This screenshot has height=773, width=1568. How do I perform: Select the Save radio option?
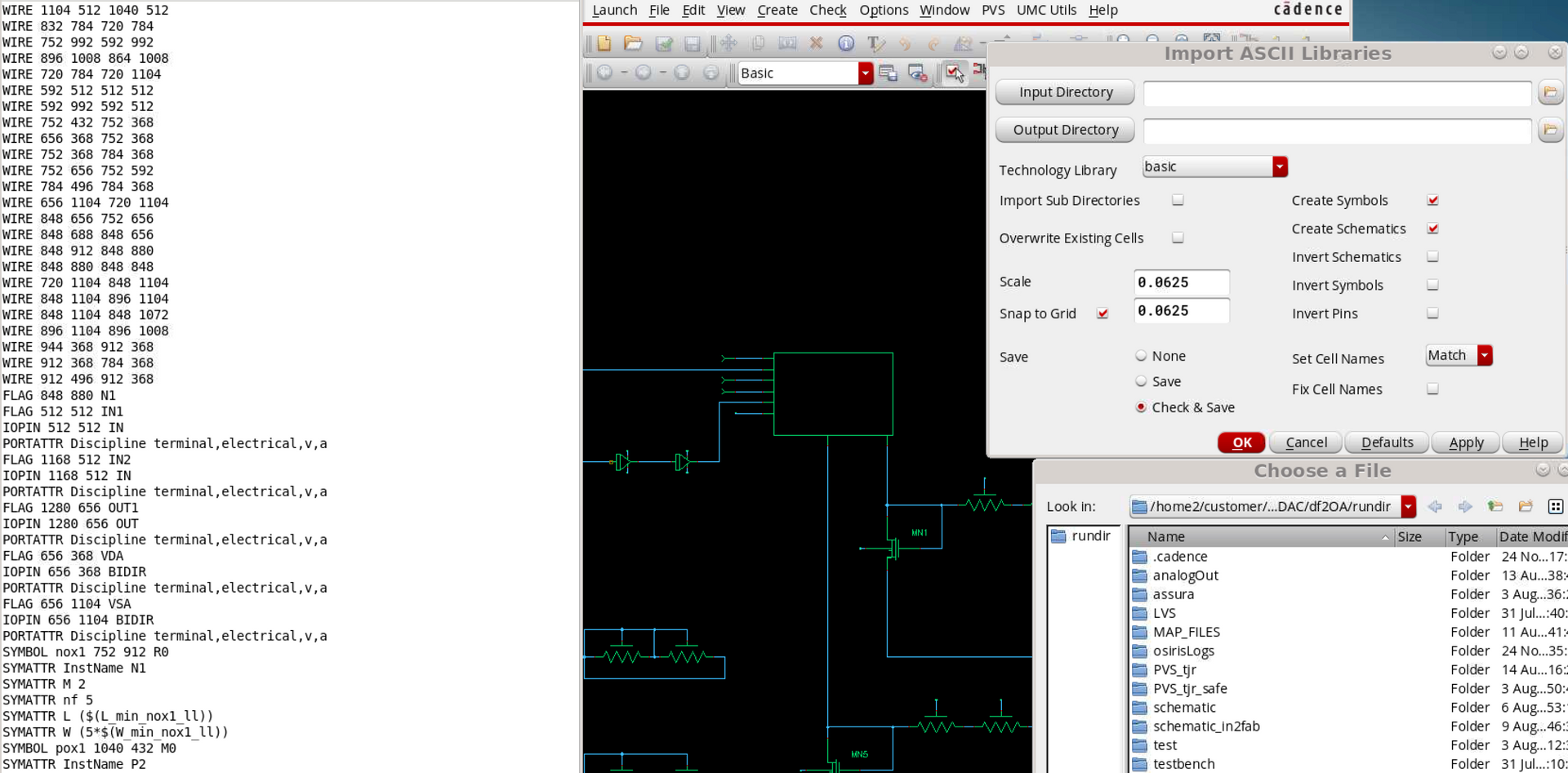1141,381
